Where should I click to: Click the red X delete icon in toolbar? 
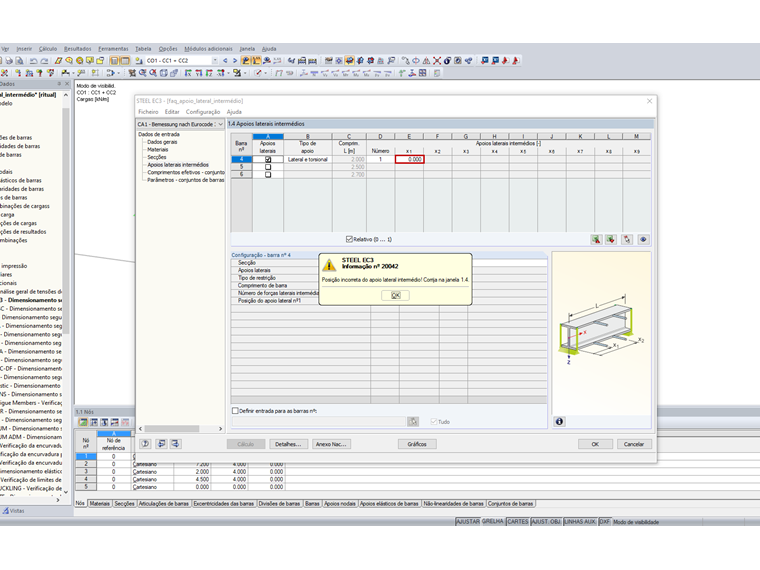point(437,61)
